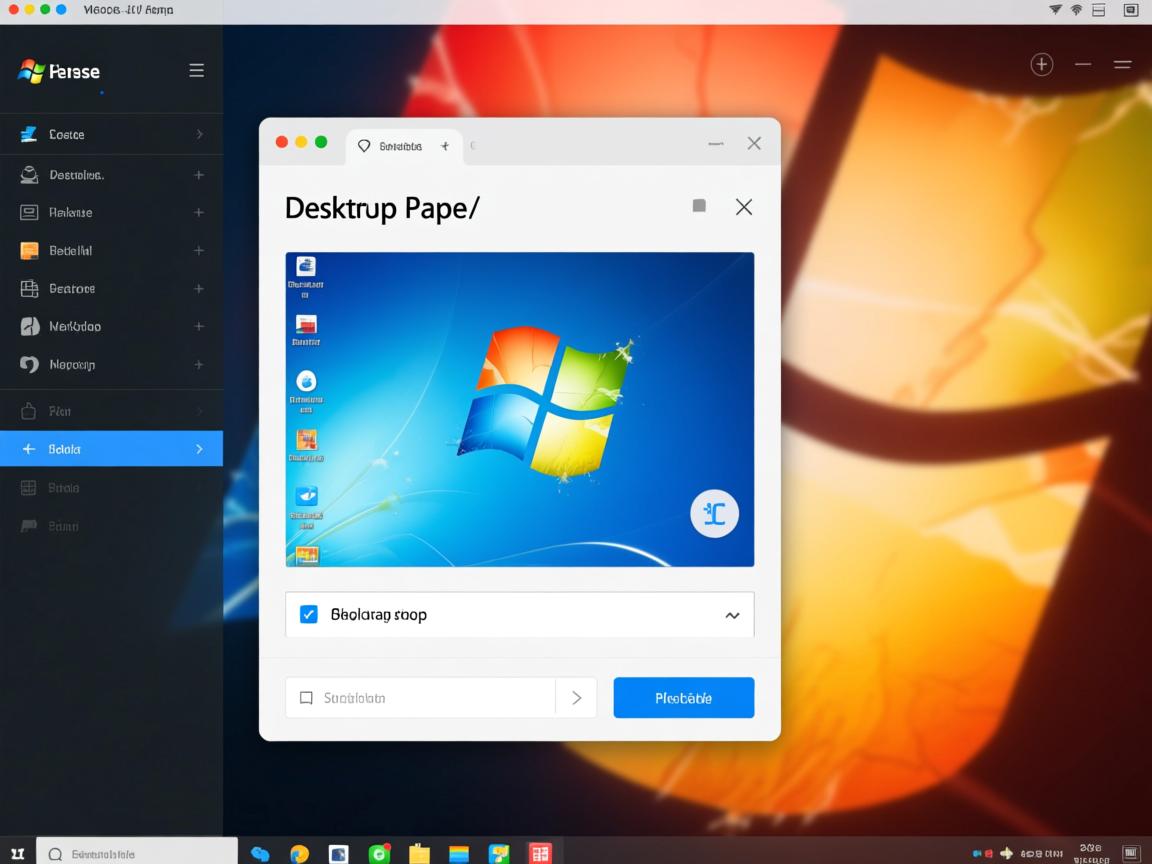Click the red app icon in the taskbar
The image size is (1152, 864).
(x=540, y=853)
